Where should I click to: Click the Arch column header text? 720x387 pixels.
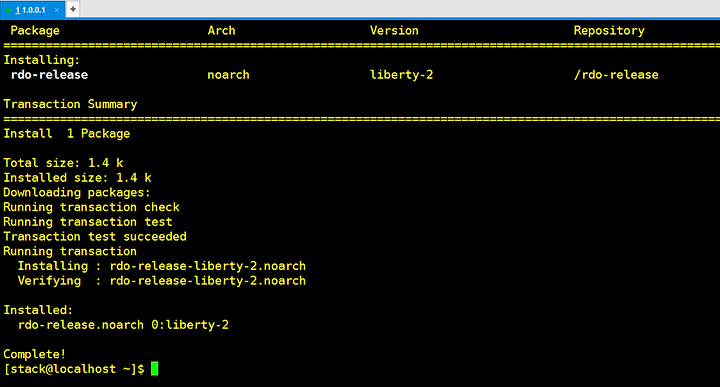pos(221,31)
